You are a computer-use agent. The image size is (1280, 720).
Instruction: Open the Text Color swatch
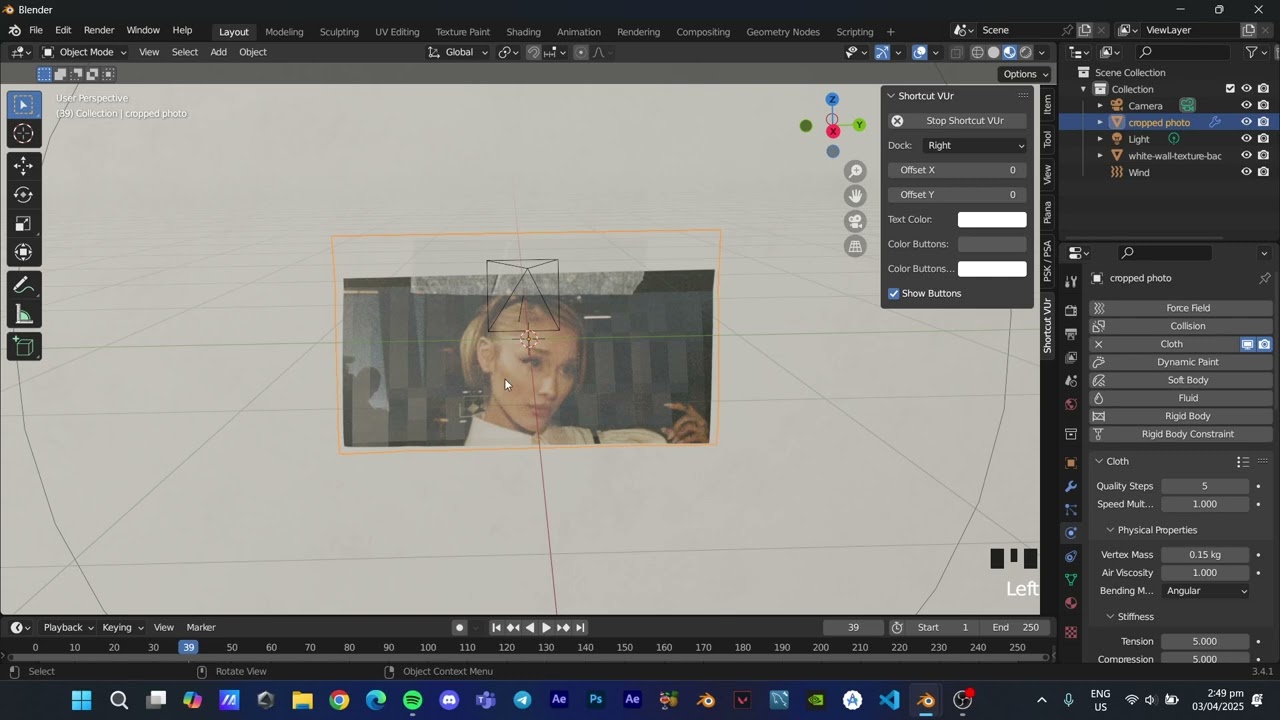click(x=992, y=219)
